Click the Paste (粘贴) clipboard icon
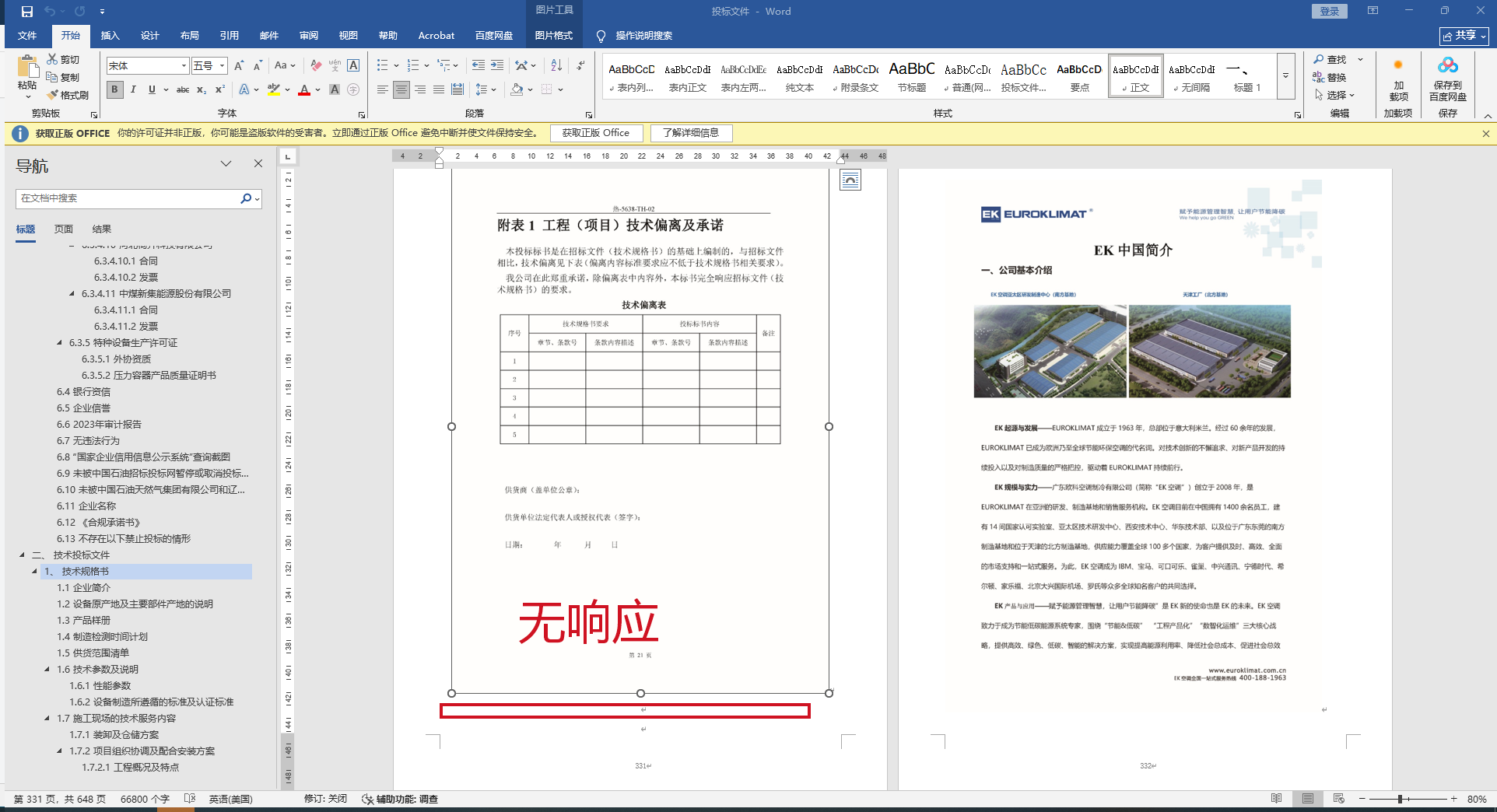The width and height of the screenshot is (1497, 812). (28, 67)
